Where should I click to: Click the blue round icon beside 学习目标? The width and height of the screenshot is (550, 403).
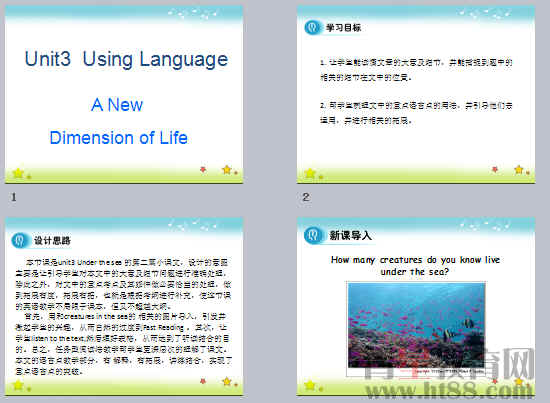(312, 27)
